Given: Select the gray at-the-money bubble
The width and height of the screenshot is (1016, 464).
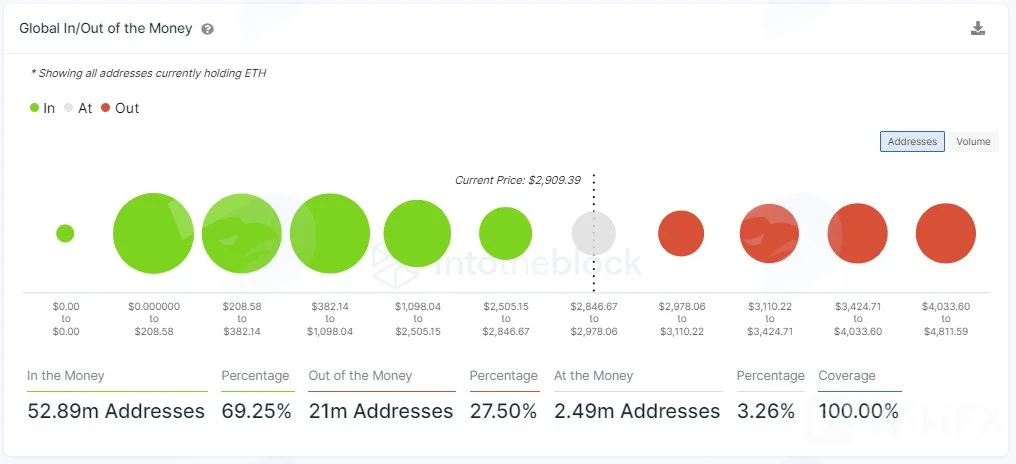Looking at the screenshot, I should pos(594,233).
